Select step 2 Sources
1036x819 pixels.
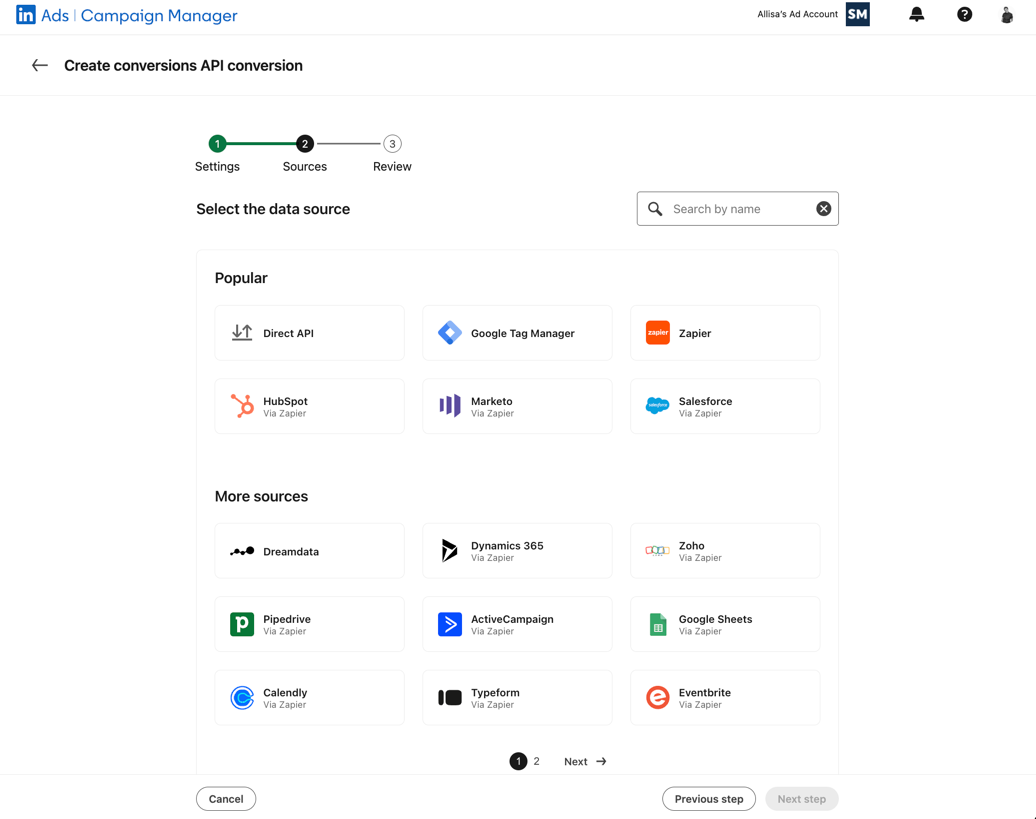[305, 143]
